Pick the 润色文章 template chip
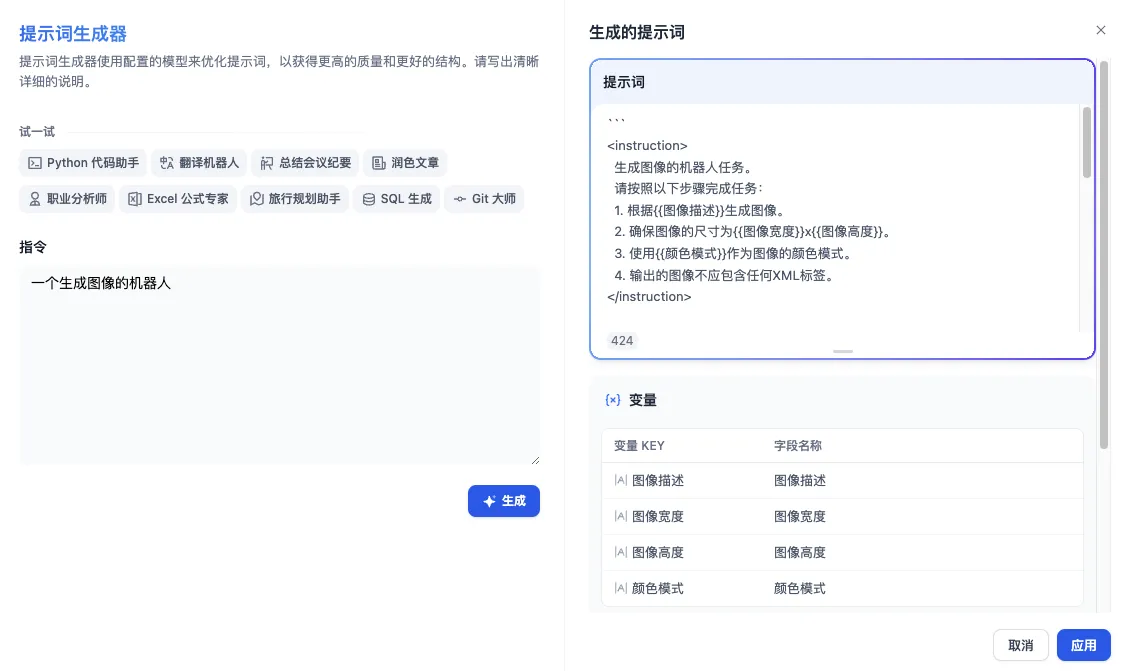 [x=404, y=163]
